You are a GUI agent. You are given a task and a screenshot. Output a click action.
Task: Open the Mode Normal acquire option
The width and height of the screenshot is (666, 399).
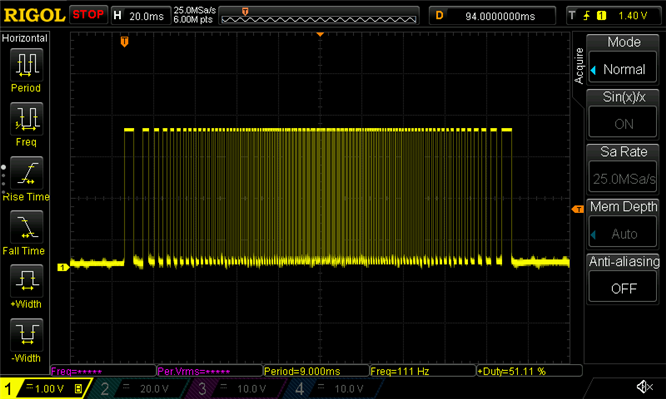[x=623, y=68]
